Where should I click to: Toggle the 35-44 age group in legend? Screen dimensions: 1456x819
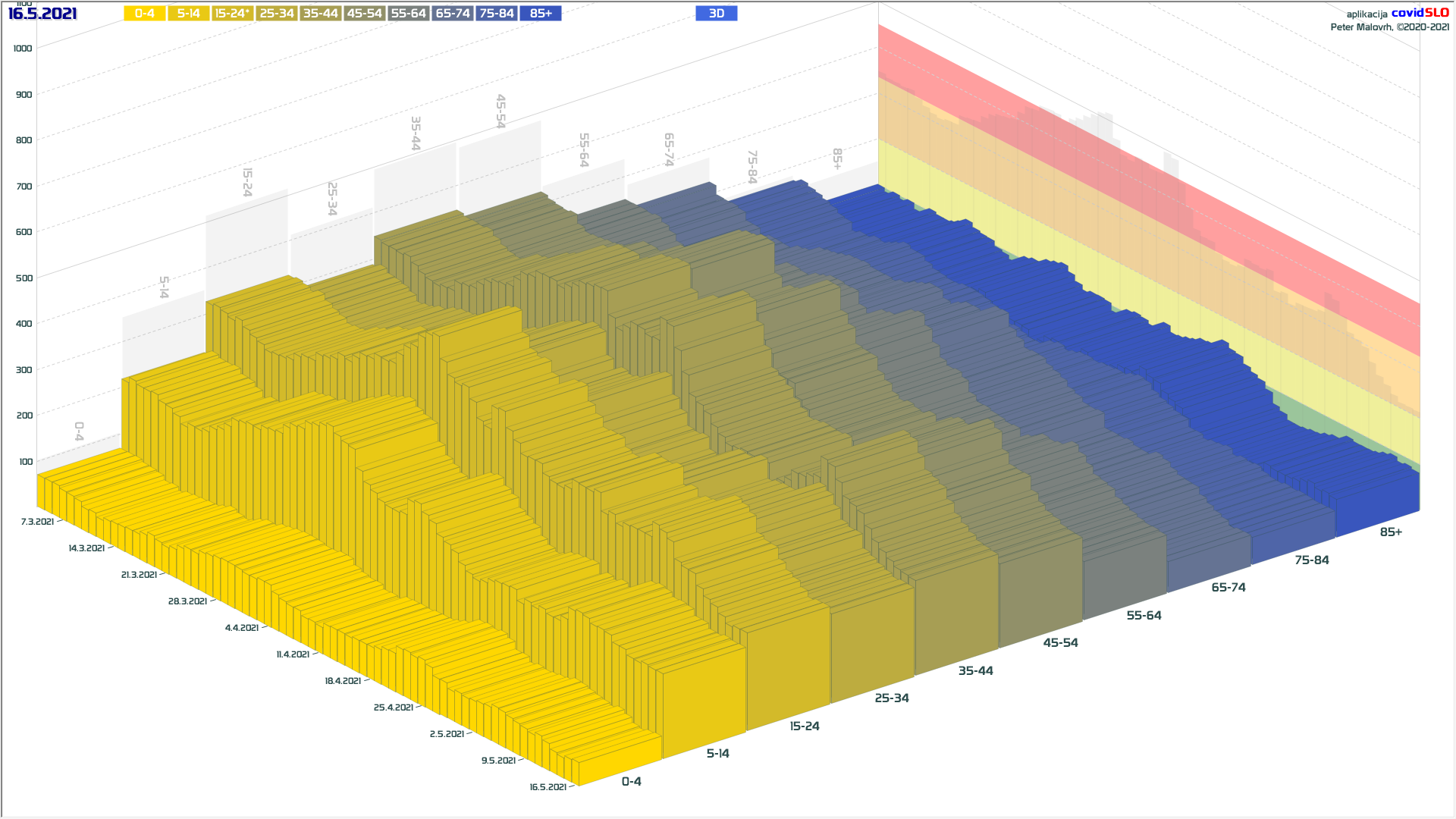320,14
